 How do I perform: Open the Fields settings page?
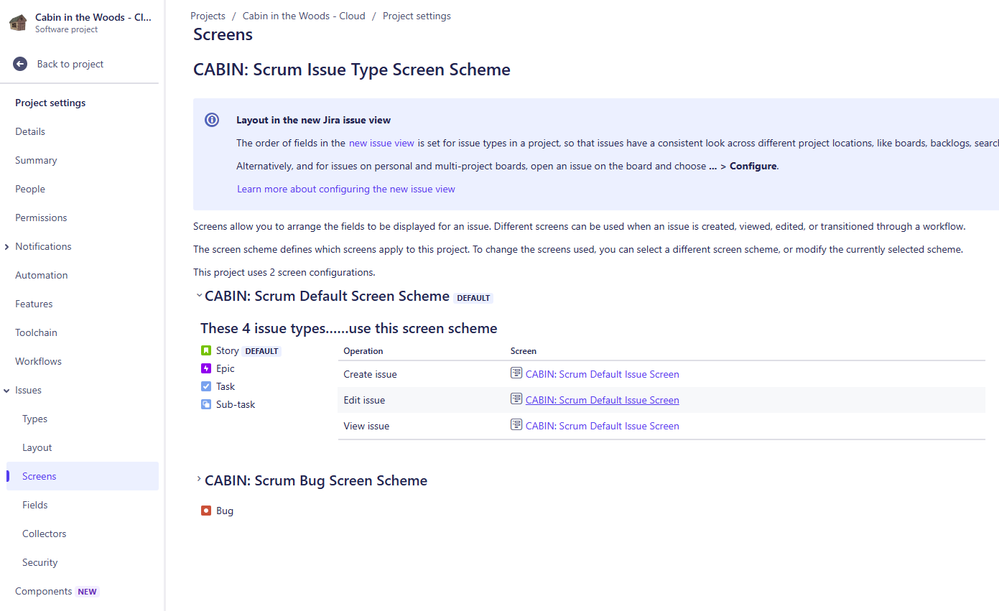(x=35, y=504)
